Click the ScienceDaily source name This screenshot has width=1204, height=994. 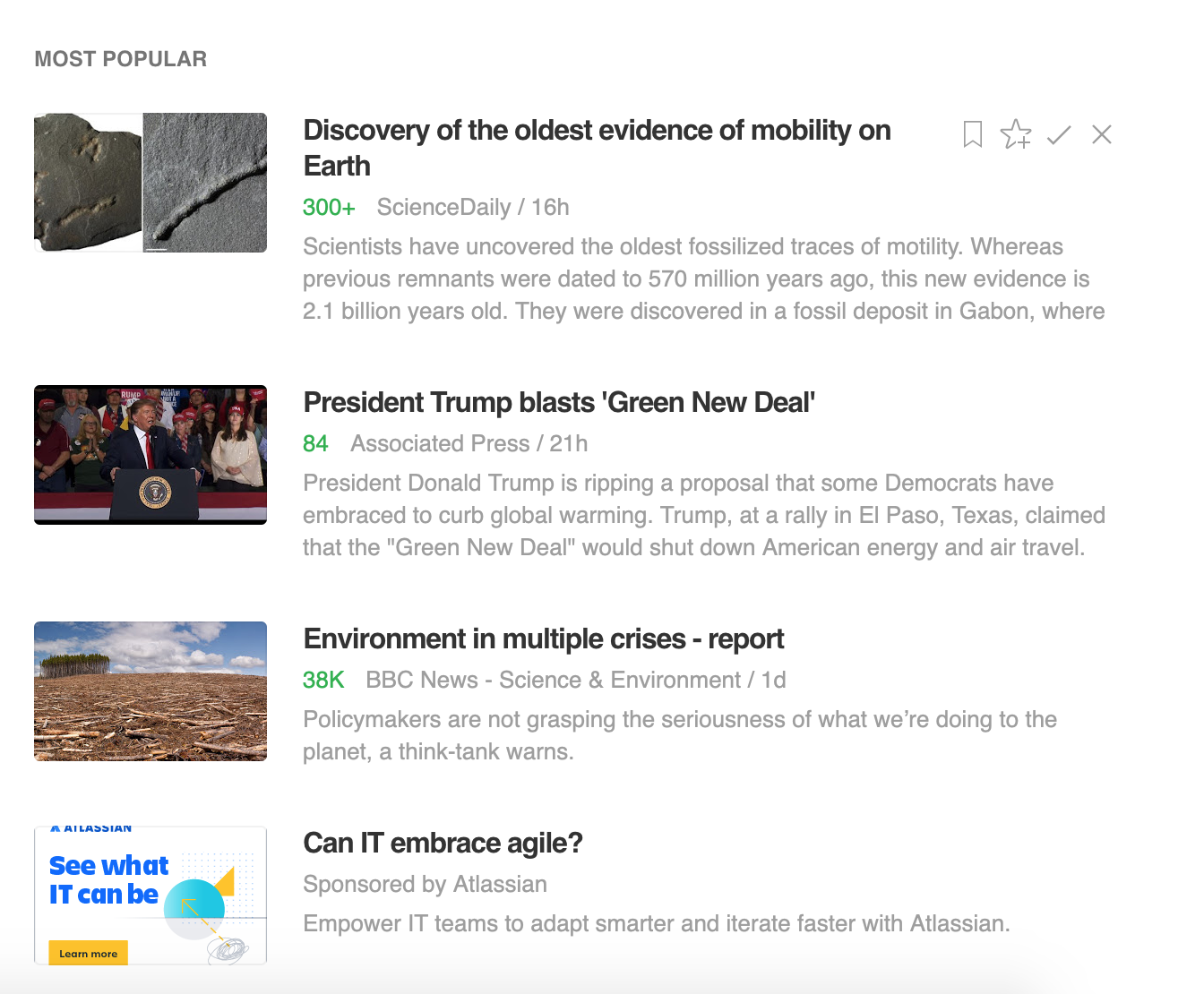coord(443,208)
